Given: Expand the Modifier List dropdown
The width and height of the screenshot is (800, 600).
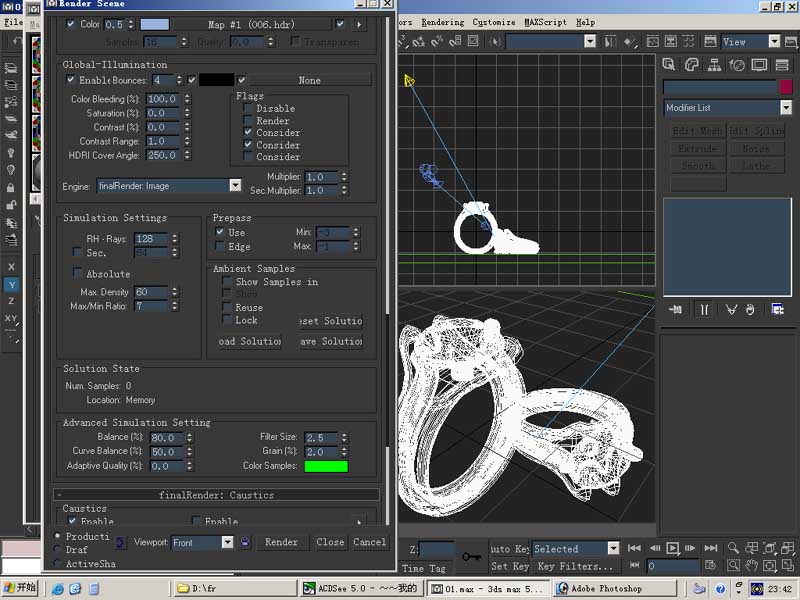Looking at the screenshot, I should [x=786, y=108].
